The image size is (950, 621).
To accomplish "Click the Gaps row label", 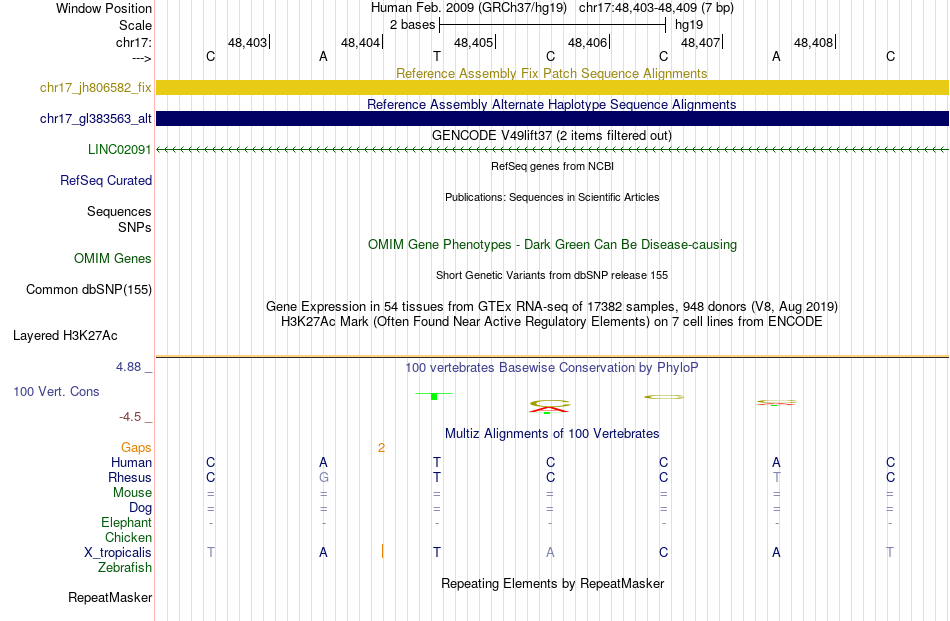I will 136,448.
